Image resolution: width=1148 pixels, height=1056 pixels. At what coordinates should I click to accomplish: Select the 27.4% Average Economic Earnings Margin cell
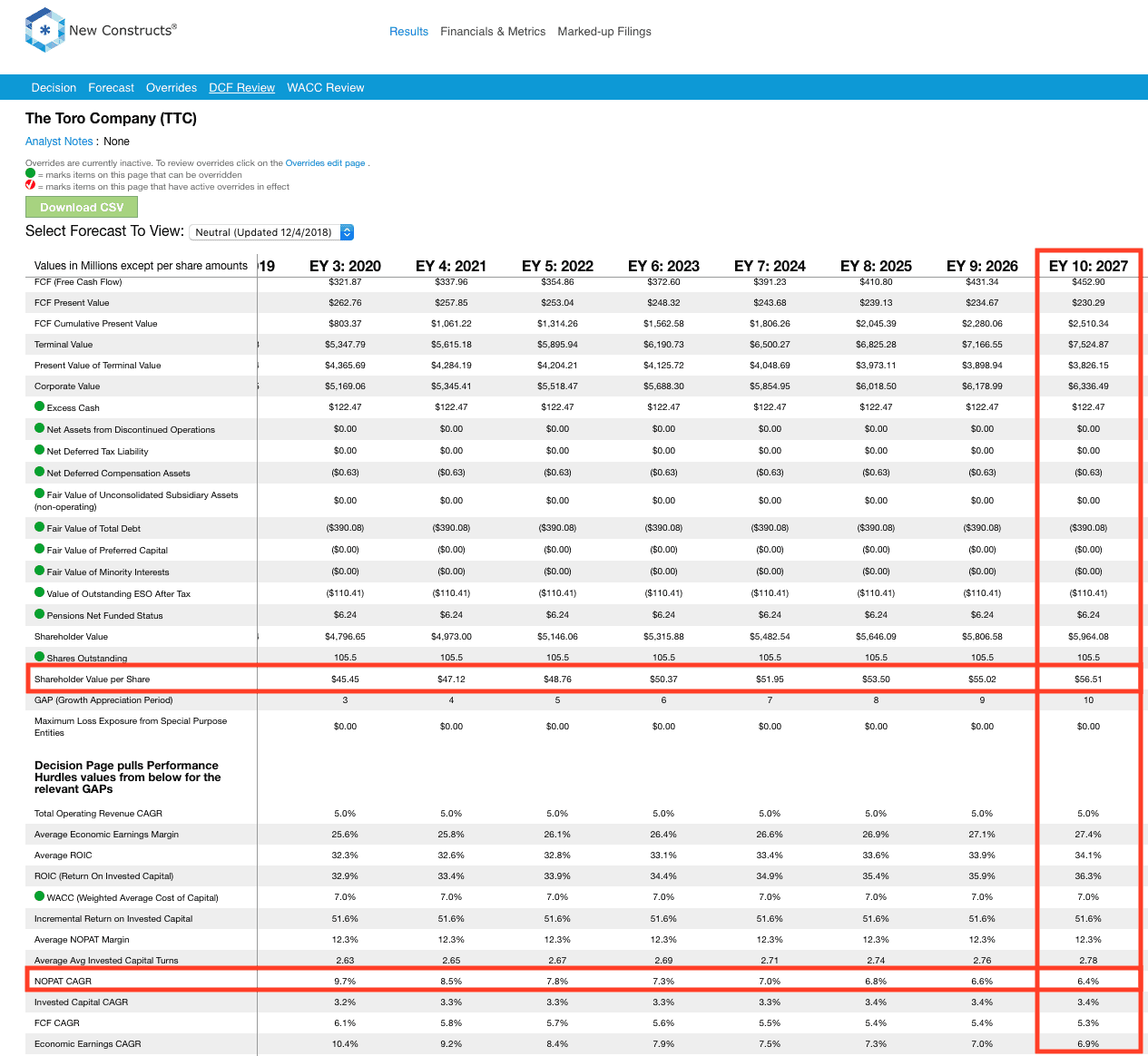click(x=1088, y=835)
